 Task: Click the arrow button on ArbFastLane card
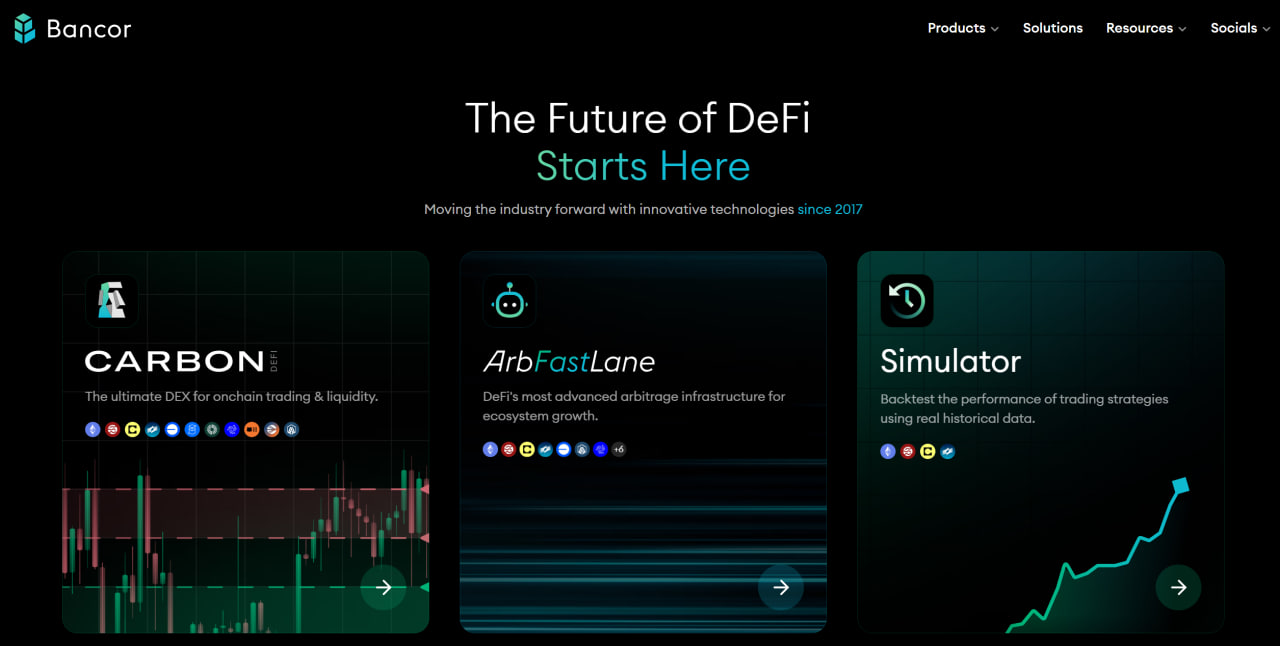point(781,588)
